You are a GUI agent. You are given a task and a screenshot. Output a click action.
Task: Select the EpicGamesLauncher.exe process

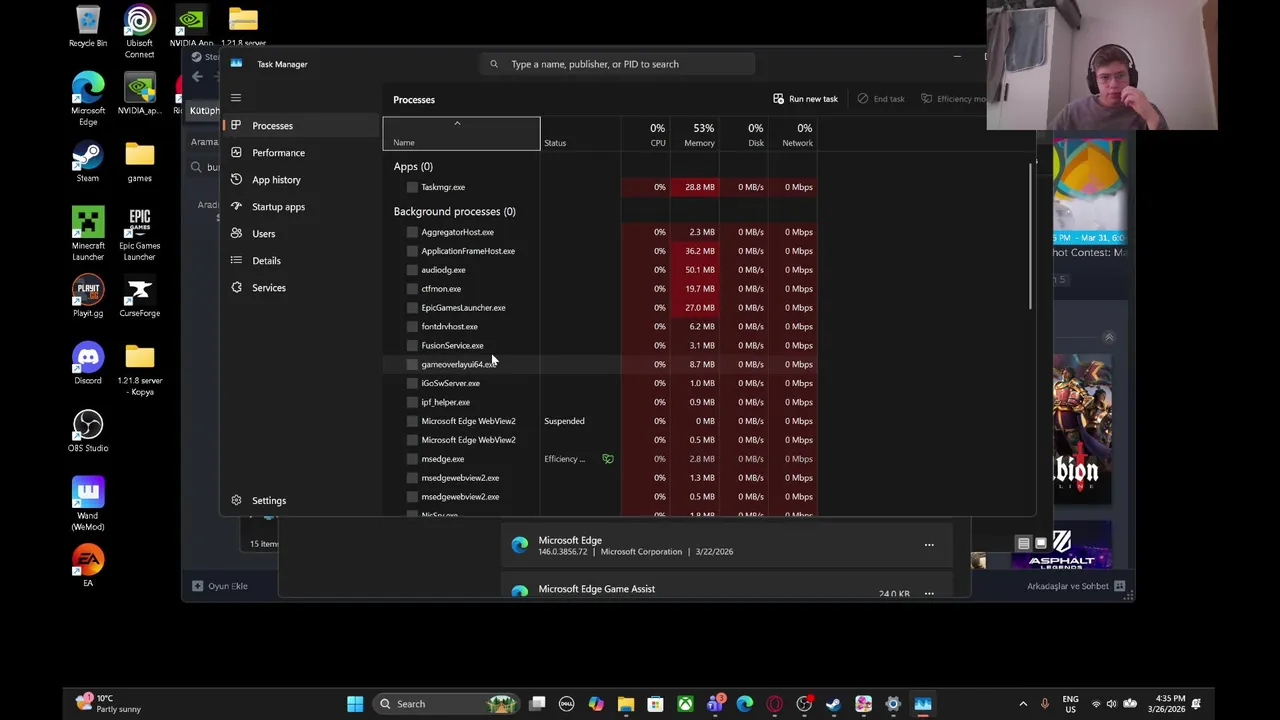(600, 308)
